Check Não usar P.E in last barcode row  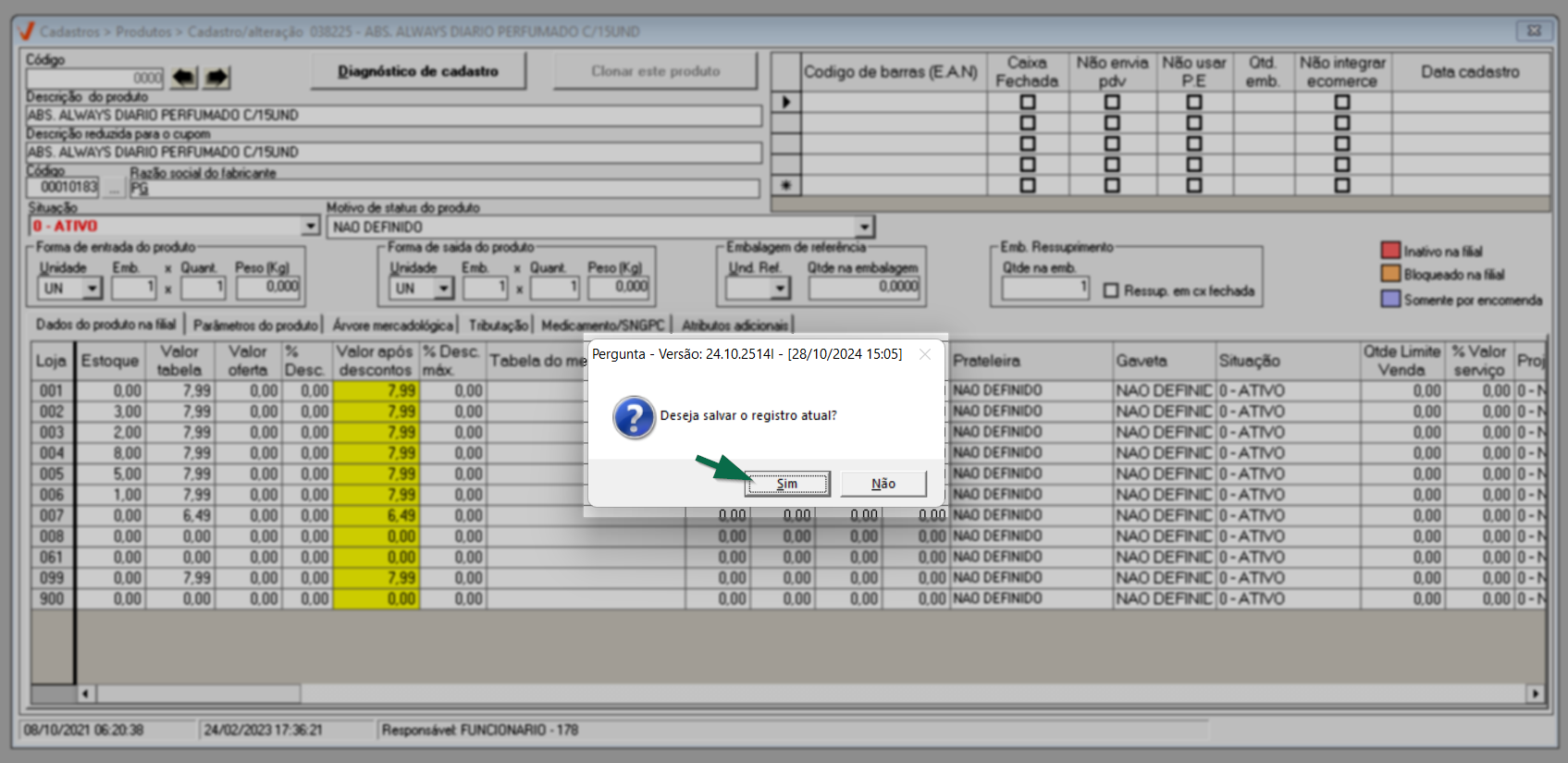click(x=1194, y=185)
